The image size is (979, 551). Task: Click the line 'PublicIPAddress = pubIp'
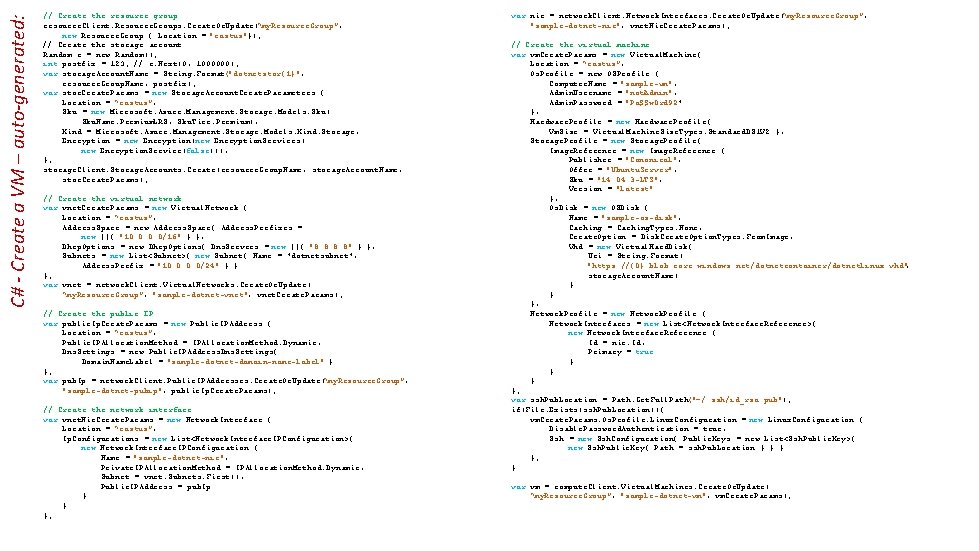(155, 487)
